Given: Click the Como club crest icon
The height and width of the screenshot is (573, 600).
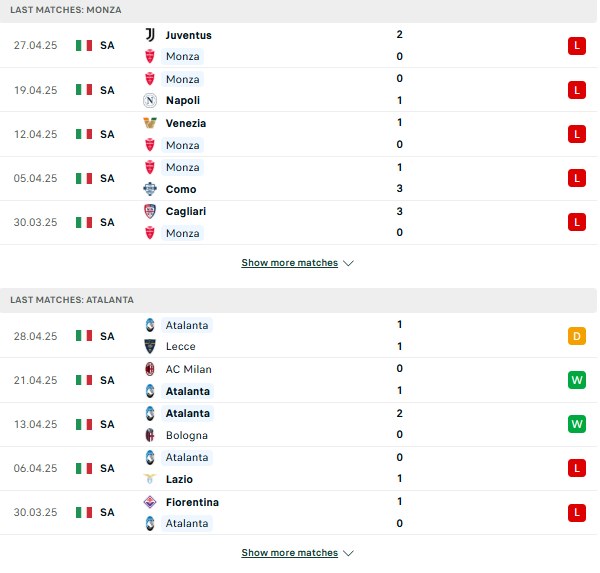Looking at the screenshot, I should 150,189.
